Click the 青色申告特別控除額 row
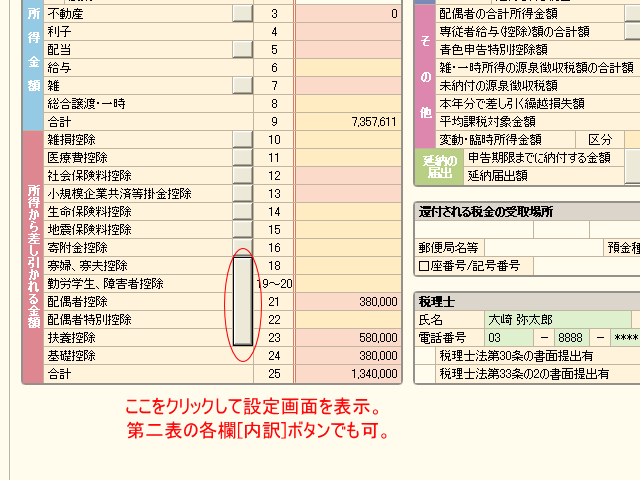The height and width of the screenshot is (480, 640). click(538, 49)
